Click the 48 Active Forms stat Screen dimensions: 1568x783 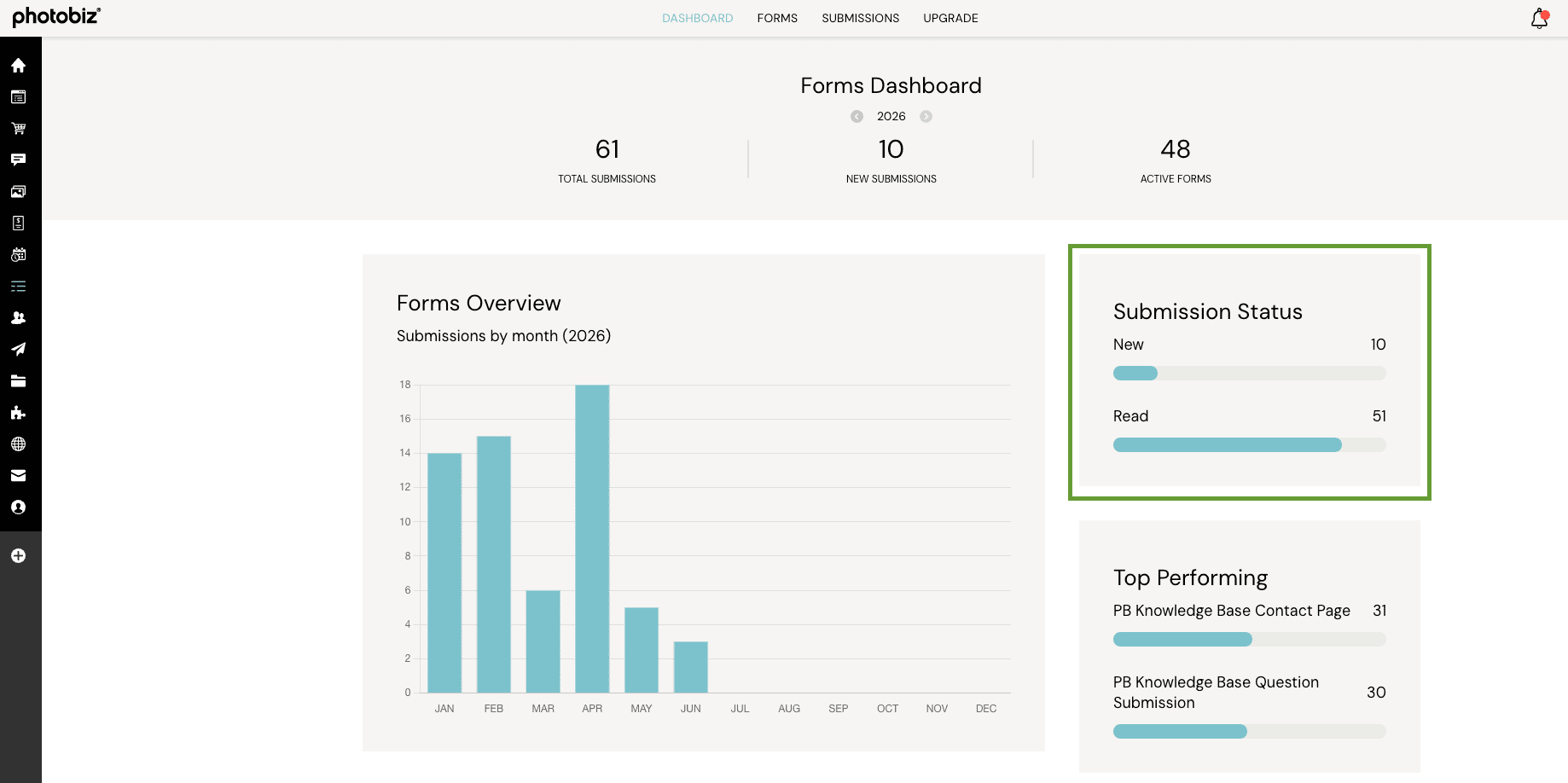[x=1176, y=160]
